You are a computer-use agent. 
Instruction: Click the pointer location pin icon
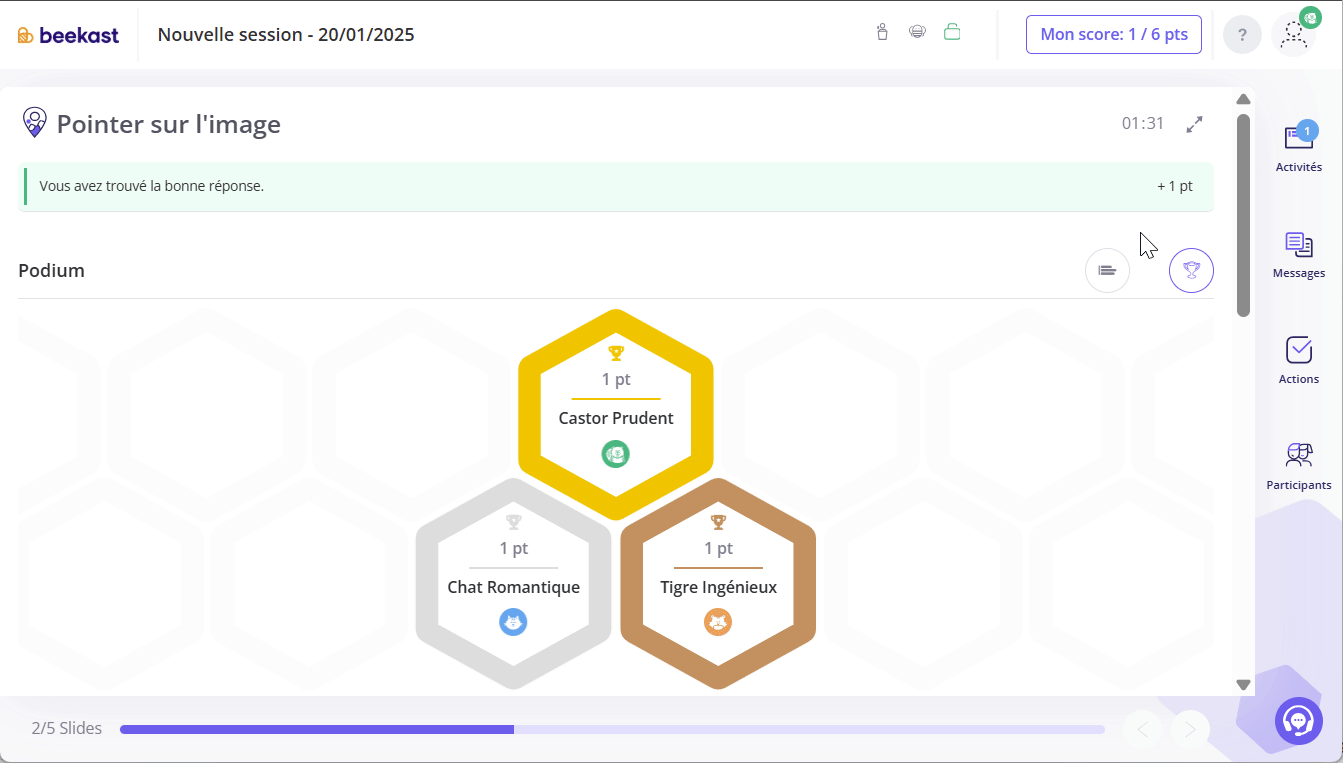tap(35, 123)
